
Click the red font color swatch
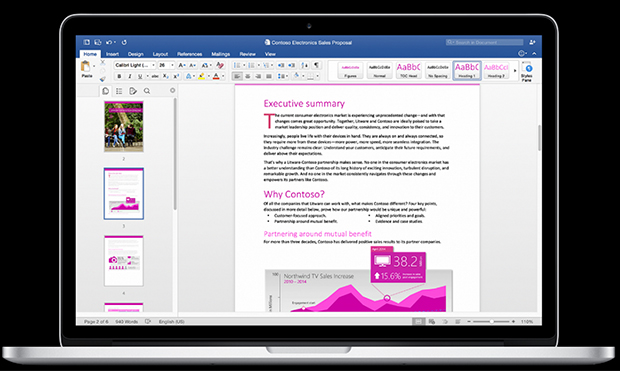click(216, 76)
